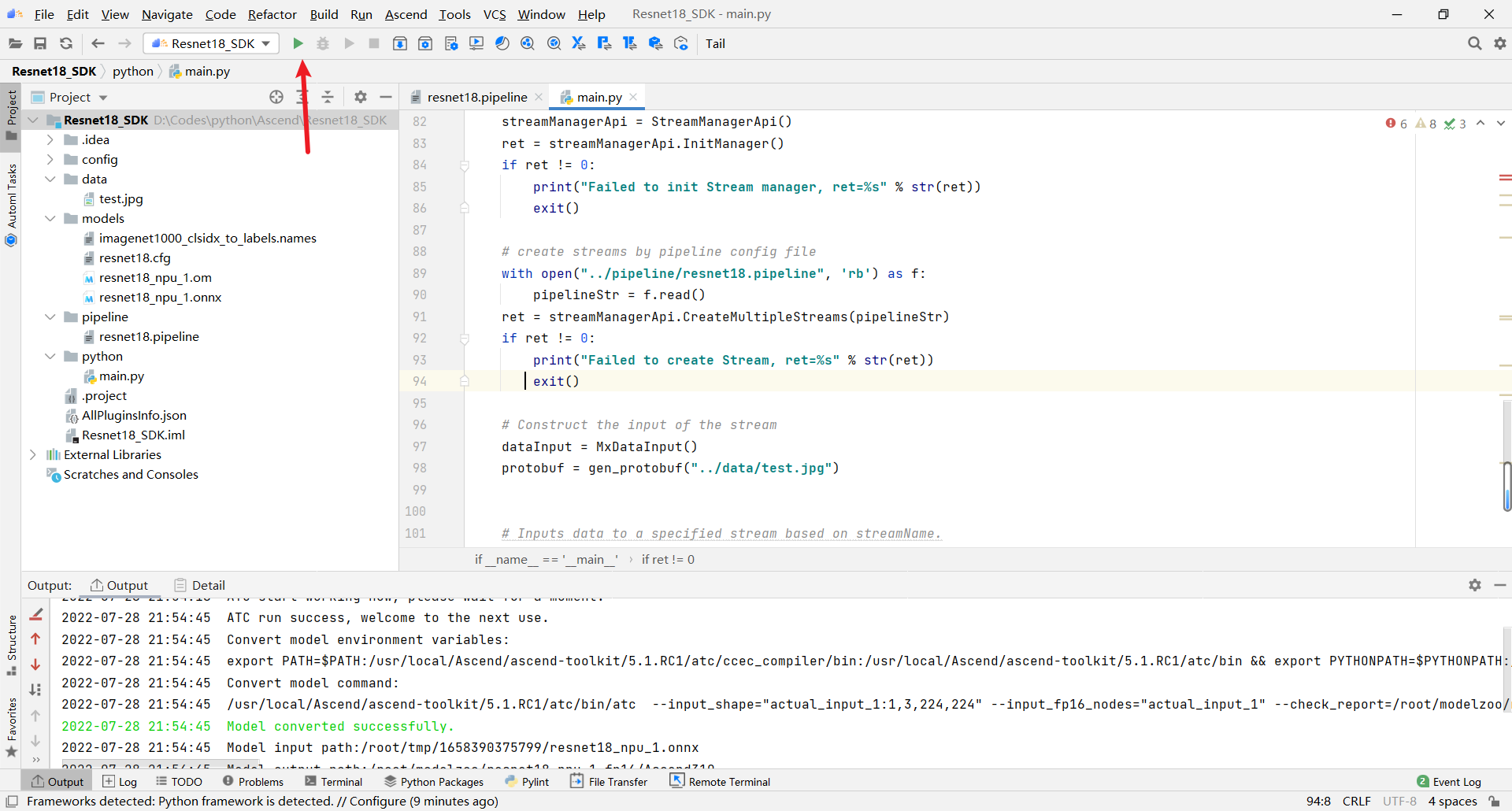Open IDE settings gear at top right
This screenshot has width=1512, height=811.
(x=1500, y=43)
